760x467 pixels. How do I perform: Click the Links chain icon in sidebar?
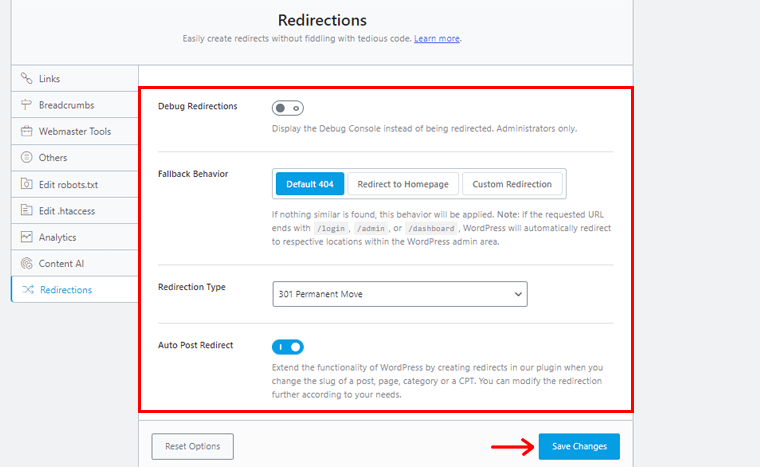point(27,78)
